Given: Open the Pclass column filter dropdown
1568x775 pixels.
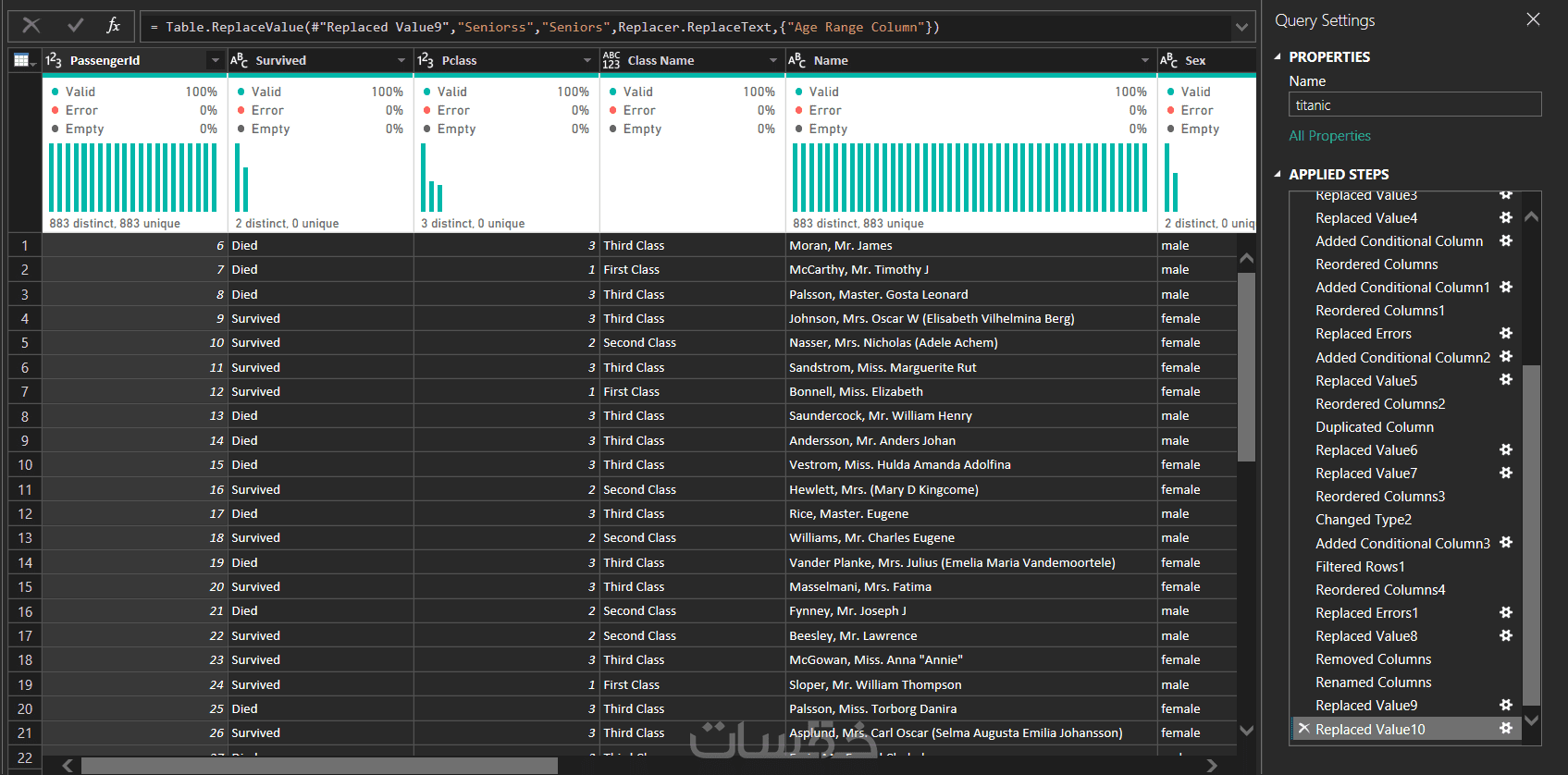Looking at the screenshot, I should 587,60.
